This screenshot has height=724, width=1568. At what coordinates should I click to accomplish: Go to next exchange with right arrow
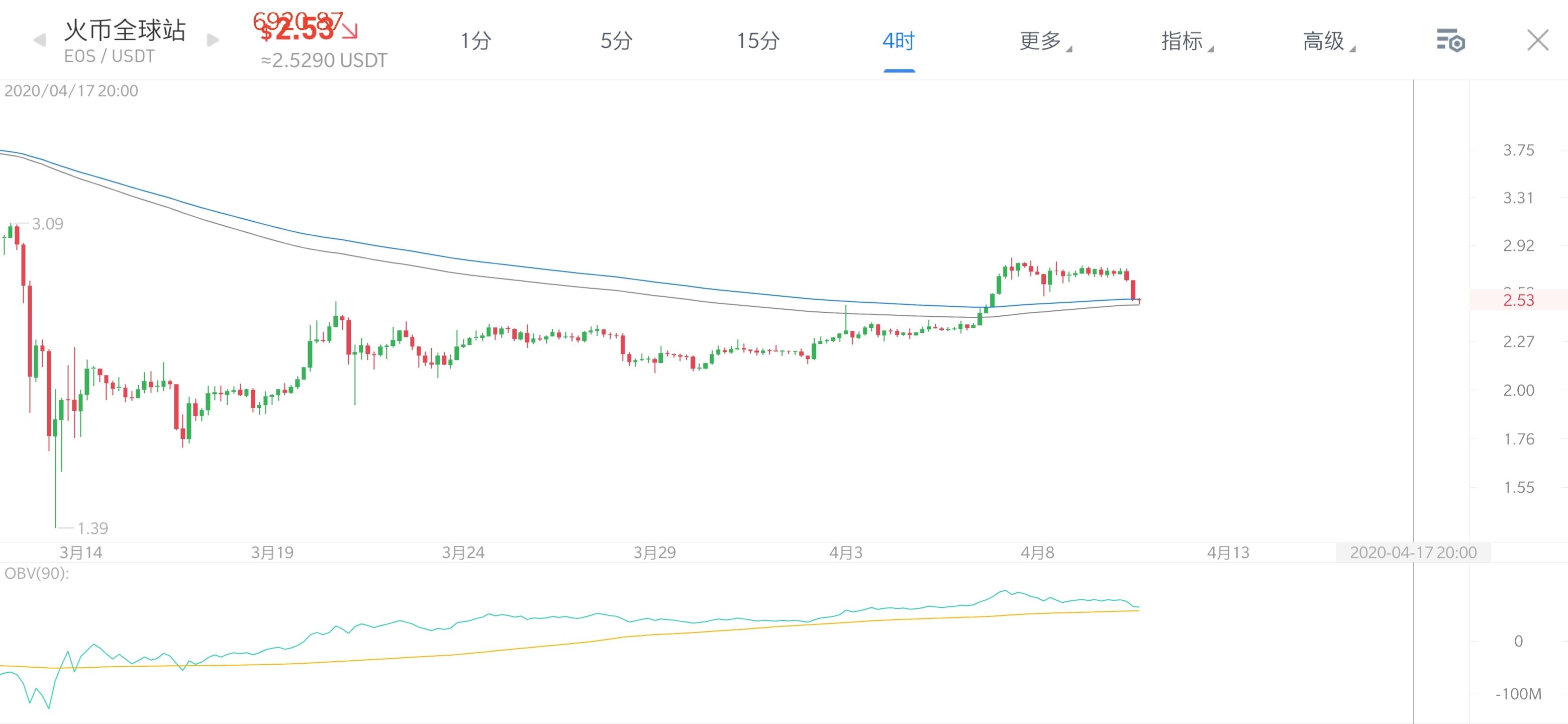click(213, 40)
